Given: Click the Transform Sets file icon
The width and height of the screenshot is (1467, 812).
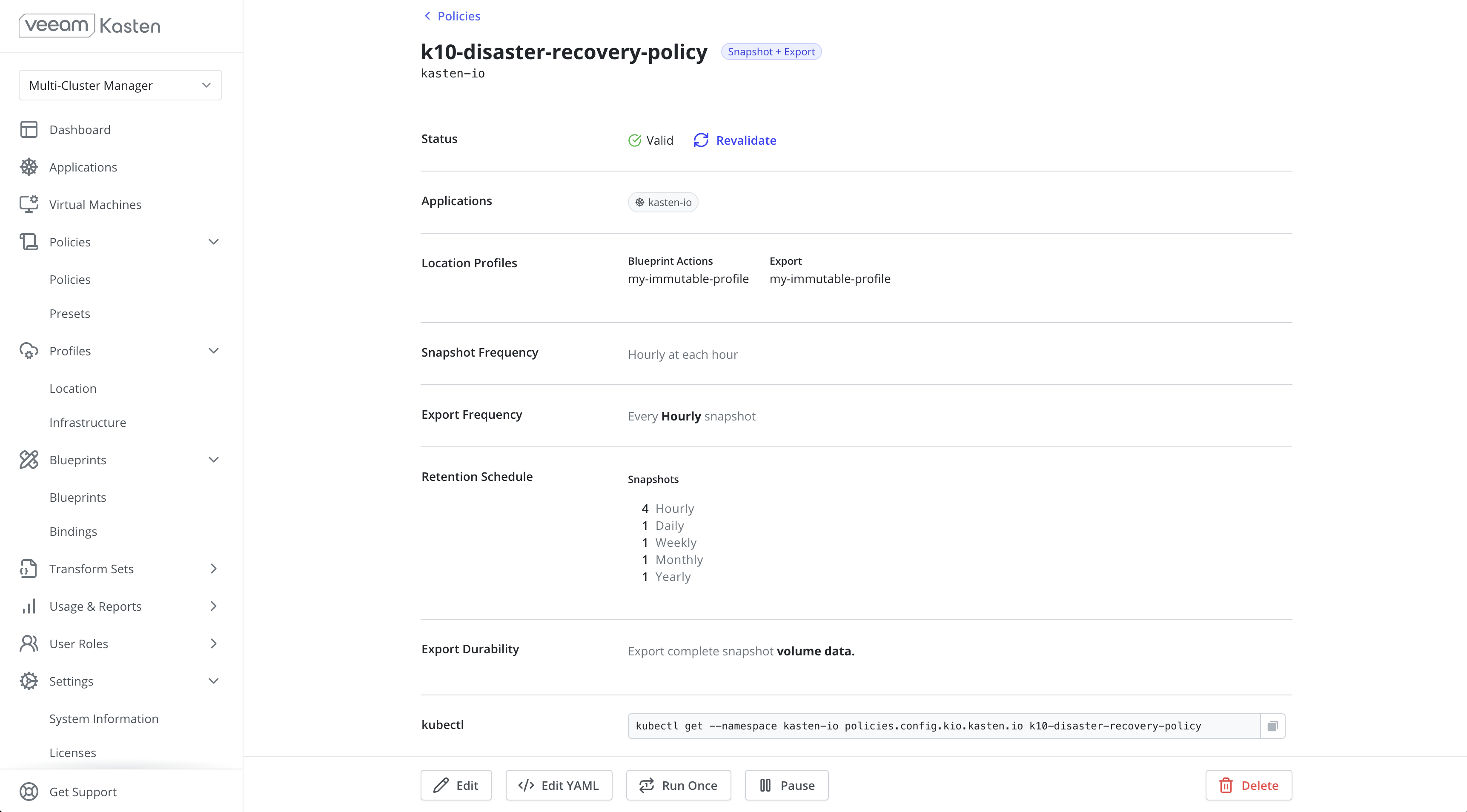Looking at the screenshot, I should pyautogui.click(x=29, y=569).
